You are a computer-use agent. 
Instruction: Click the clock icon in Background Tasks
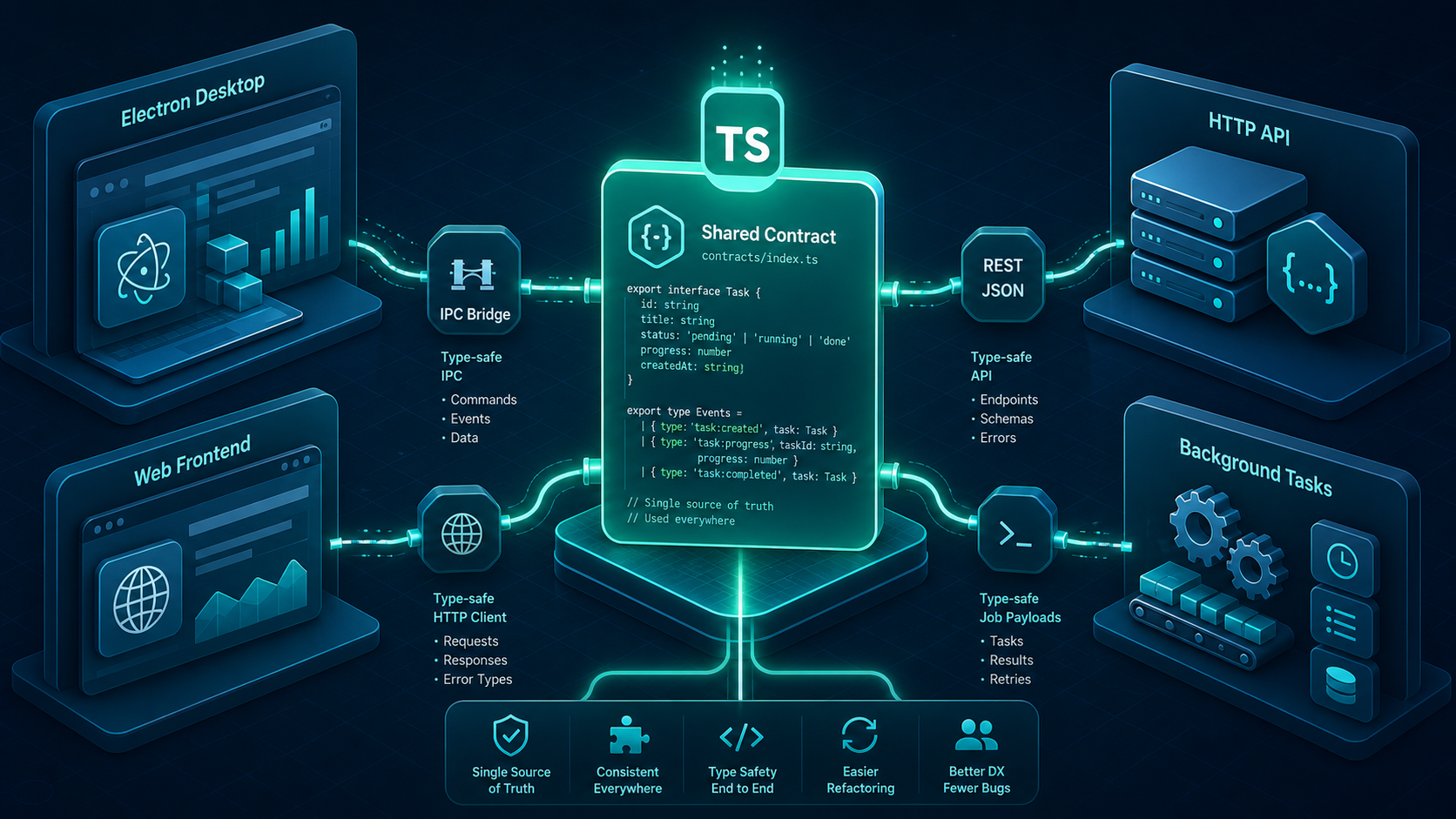[x=1342, y=560]
